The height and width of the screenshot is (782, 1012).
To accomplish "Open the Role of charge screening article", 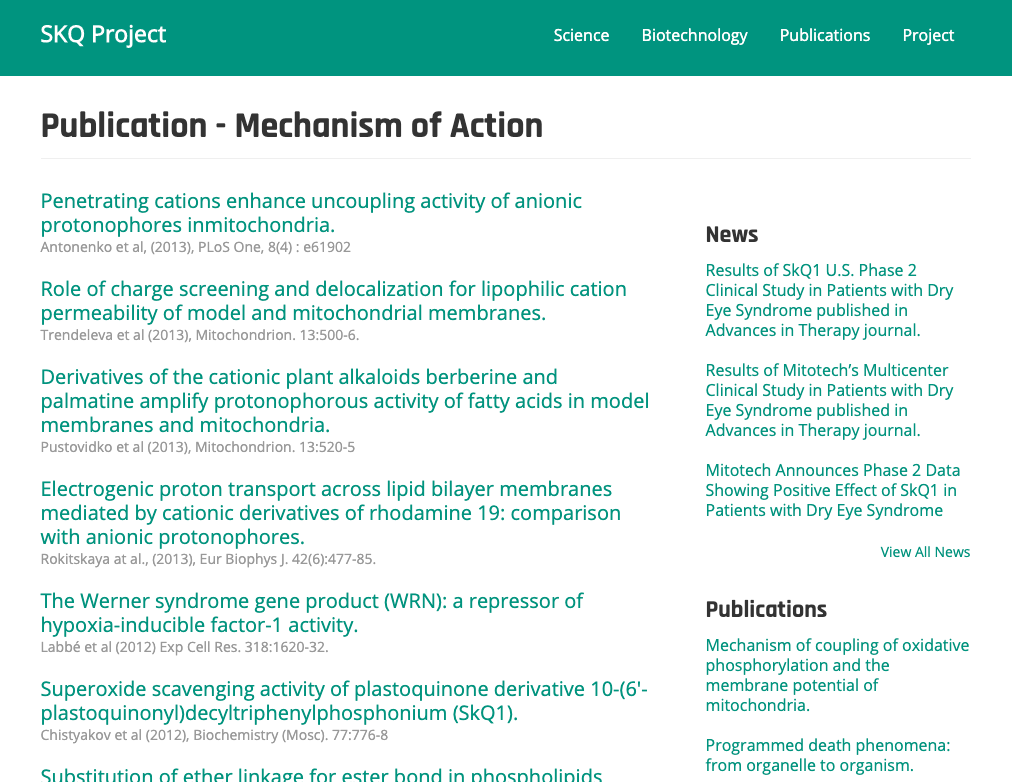I will (333, 301).
